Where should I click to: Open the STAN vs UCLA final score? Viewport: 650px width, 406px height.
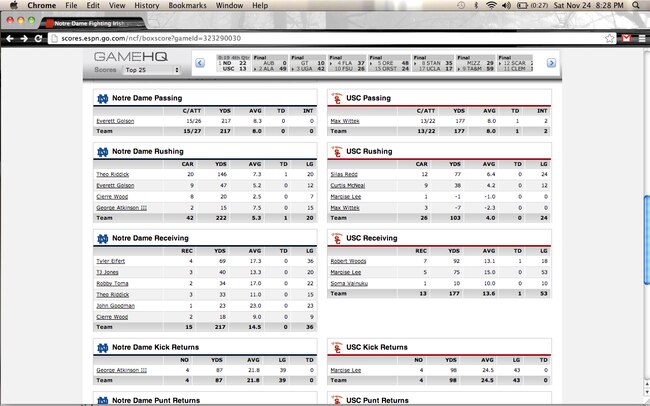[433, 63]
